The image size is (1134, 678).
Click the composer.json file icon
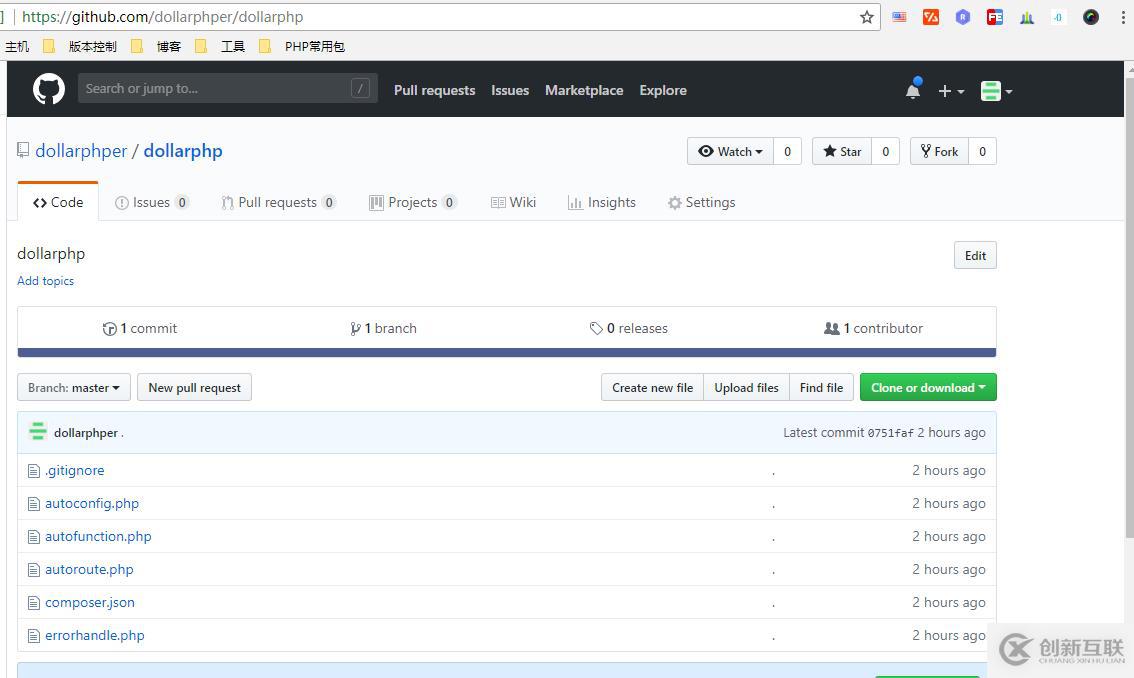click(33, 603)
